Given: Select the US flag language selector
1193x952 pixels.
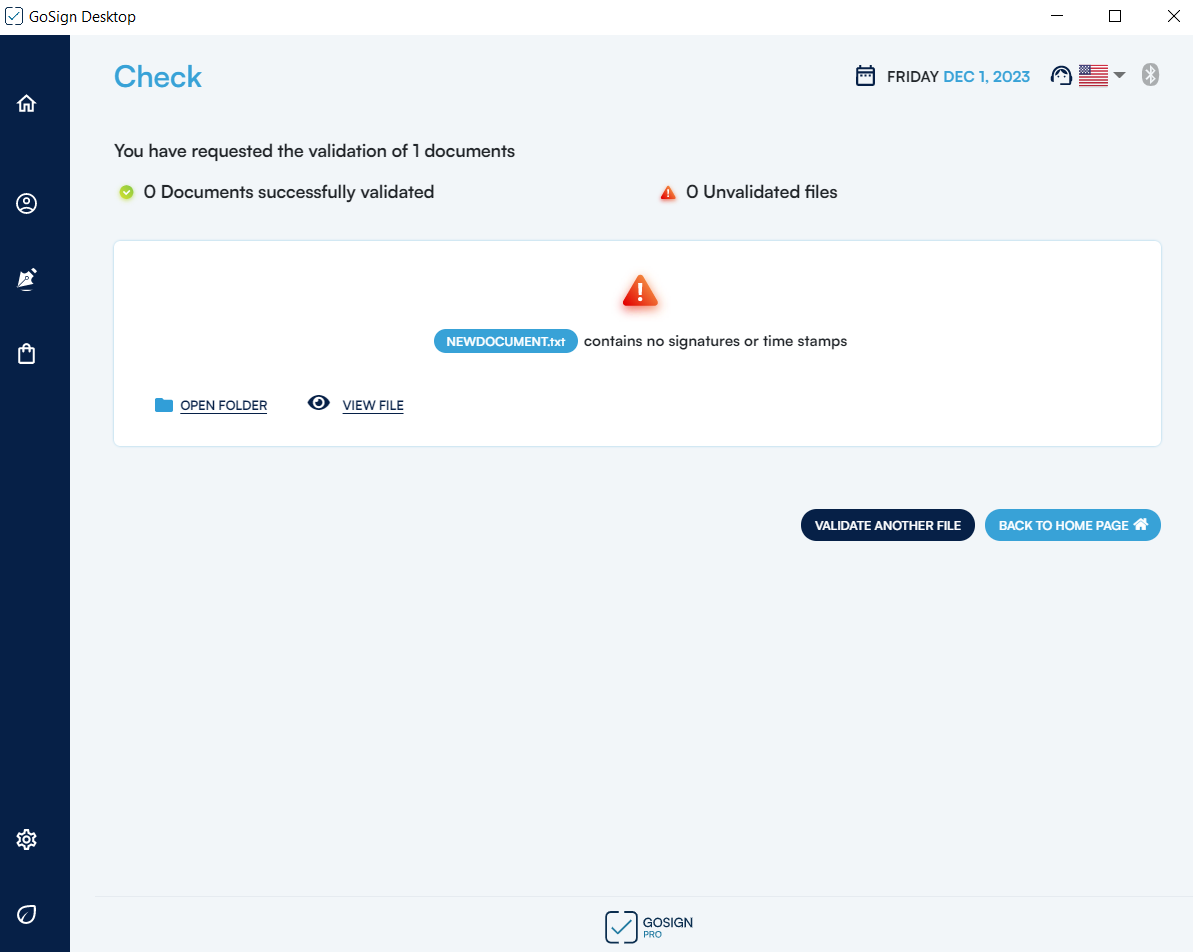Looking at the screenshot, I should click(1093, 76).
